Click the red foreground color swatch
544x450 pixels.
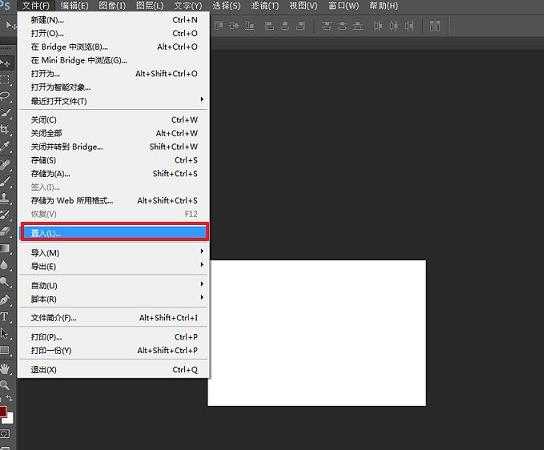3,412
